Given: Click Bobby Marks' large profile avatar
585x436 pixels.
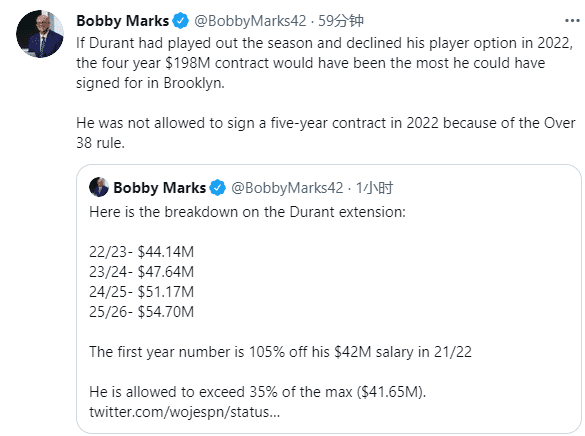Looking at the screenshot, I should [x=40, y=34].
